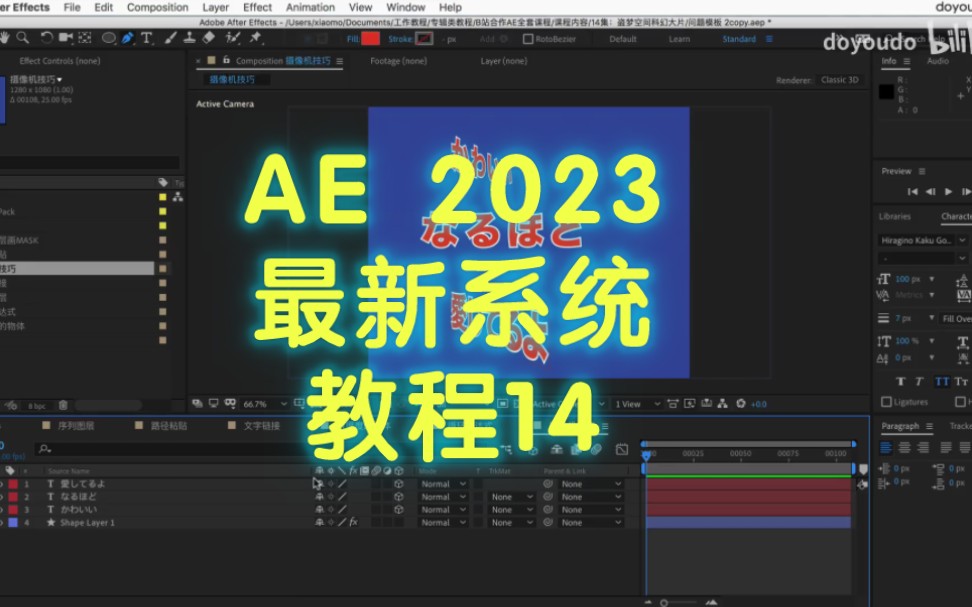Select the Type tool
This screenshot has height=607, width=972.
(145, 37)
